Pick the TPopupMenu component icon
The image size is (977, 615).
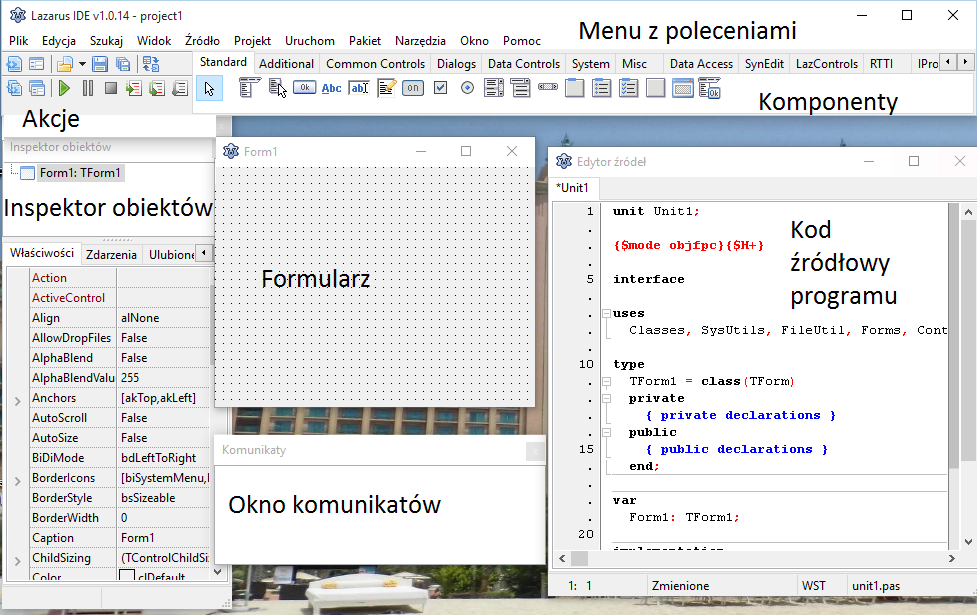pyautogui.click(x=277, y=88)
